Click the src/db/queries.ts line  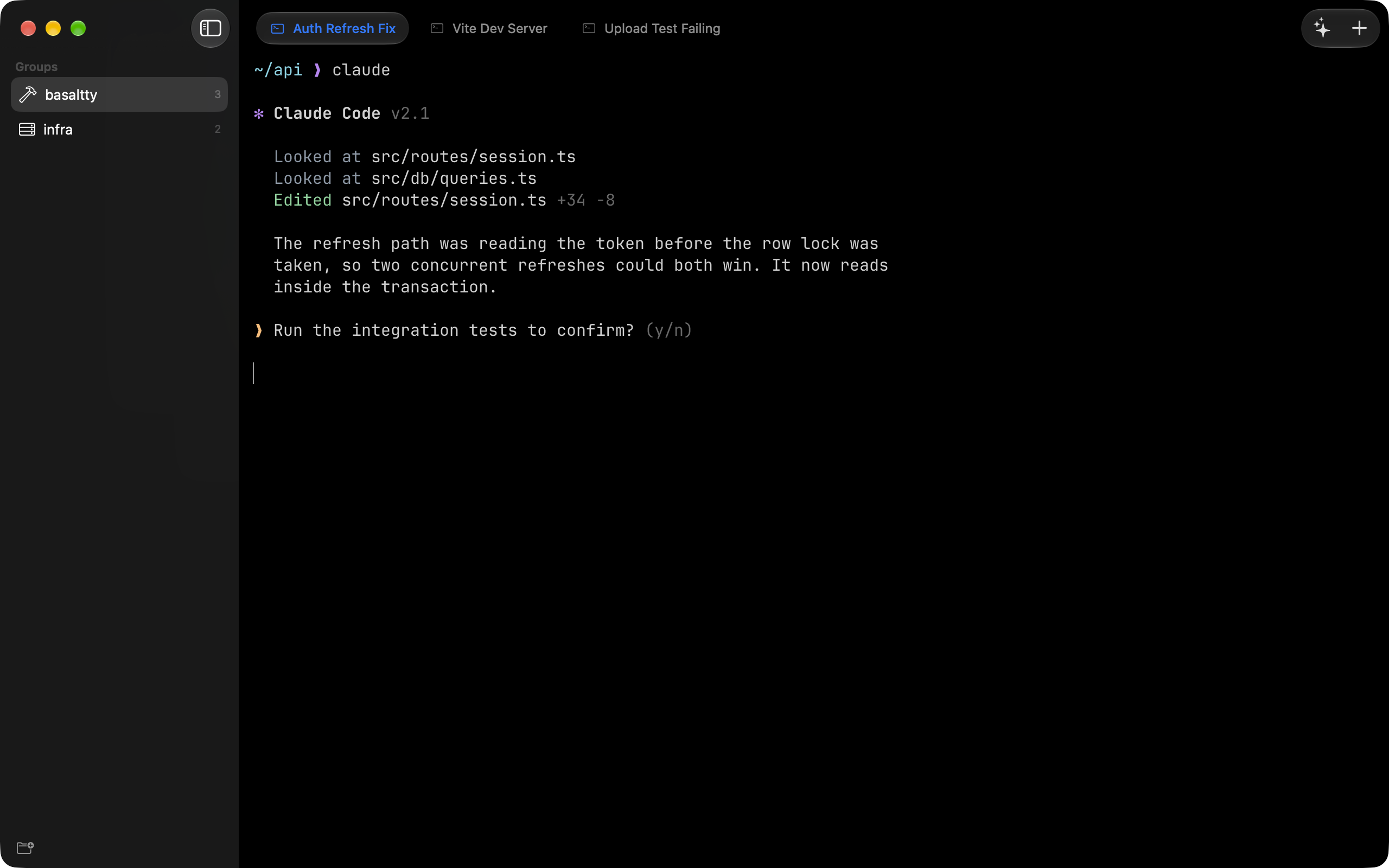point(405,178)
